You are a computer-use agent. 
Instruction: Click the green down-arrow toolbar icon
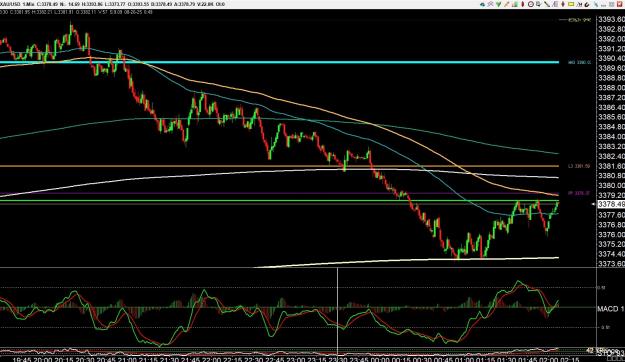pos(499,4)
